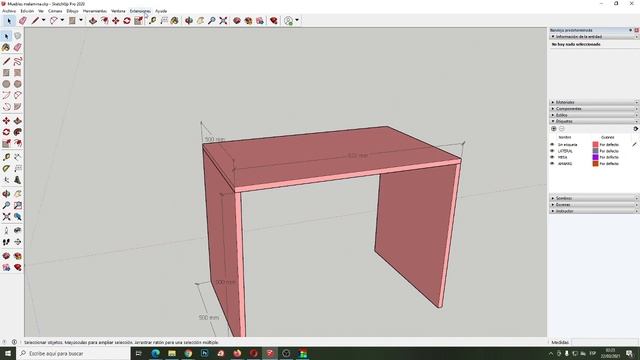Image resolution: width=640 pixels, height=360 pixels.
Task: Select the Section Plane tool in left toolbar
Action: click(18, 242)
